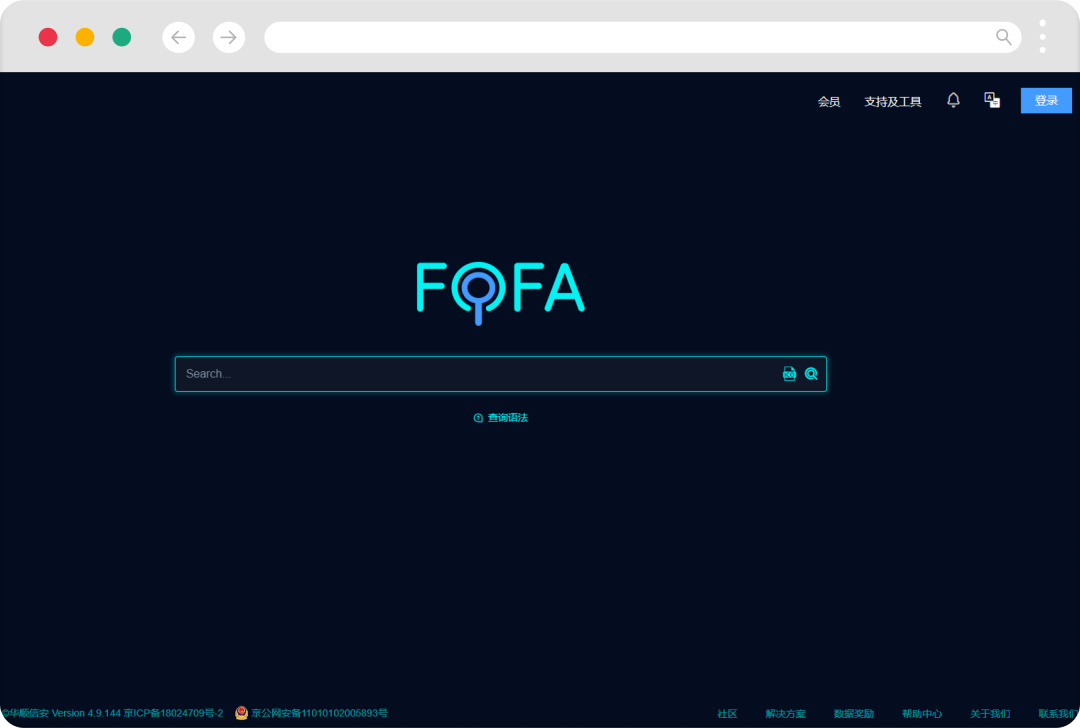This screenshot has width=1080, height=728.
Task: Click the address bar magnifier icon
Action: pos(1004,37)
